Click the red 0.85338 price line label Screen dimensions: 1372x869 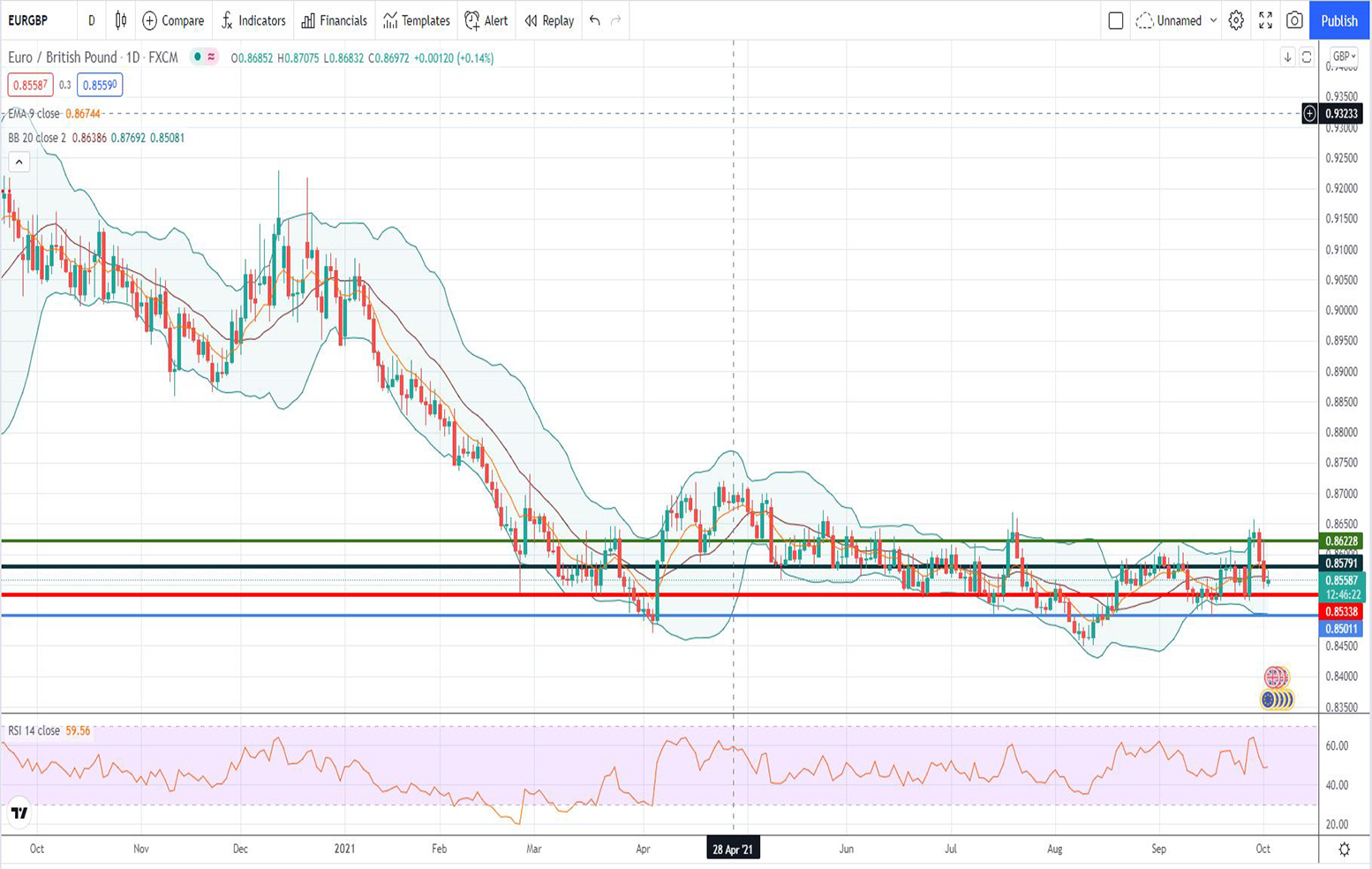tap(1341, 611)
